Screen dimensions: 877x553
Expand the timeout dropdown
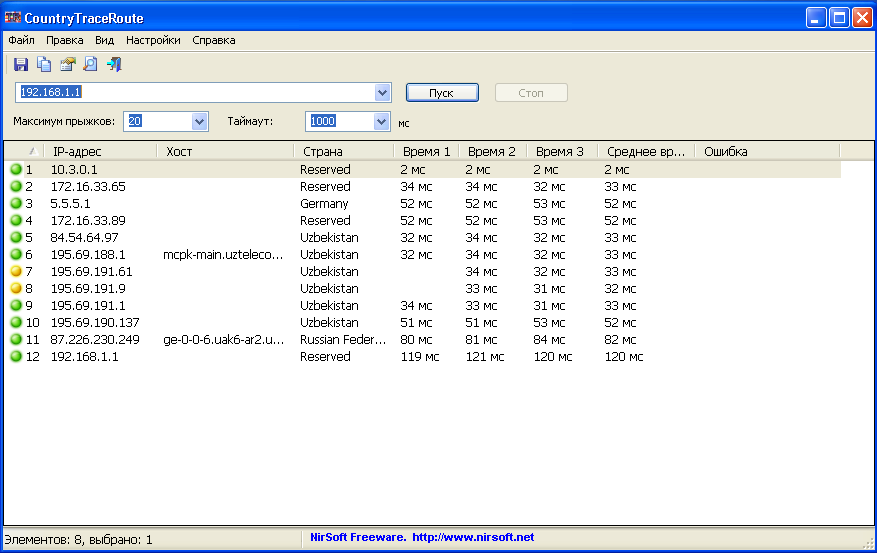pos(381,122)
